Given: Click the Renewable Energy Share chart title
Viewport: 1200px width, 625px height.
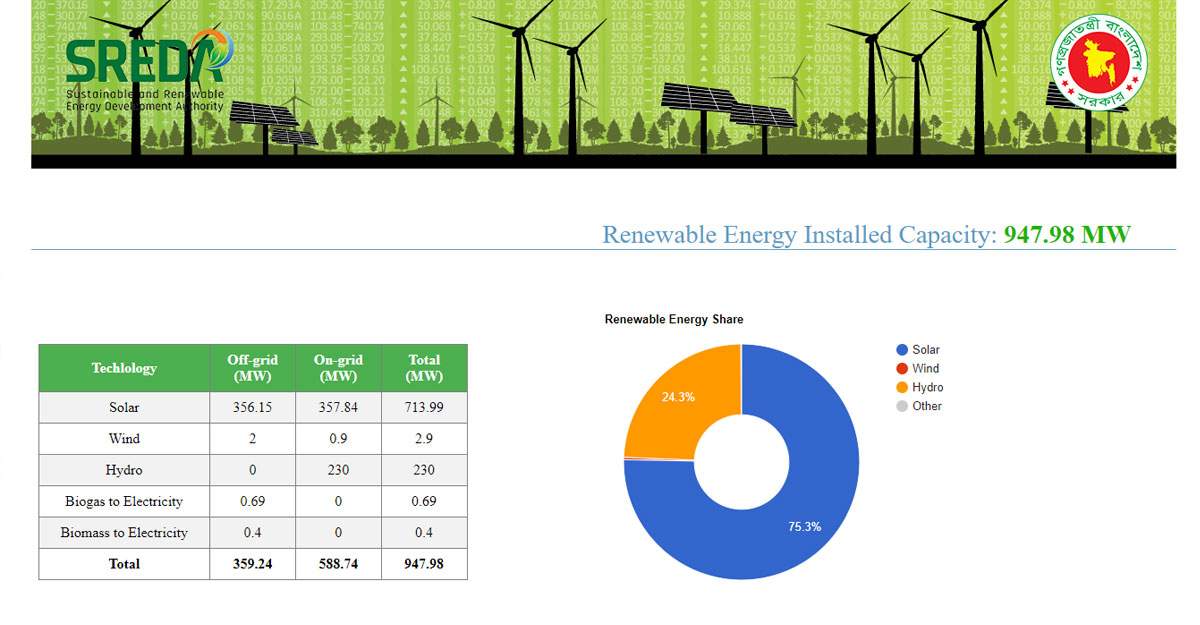Looking at the screenshot, I should pyautogui.click(x=674, y=320).
